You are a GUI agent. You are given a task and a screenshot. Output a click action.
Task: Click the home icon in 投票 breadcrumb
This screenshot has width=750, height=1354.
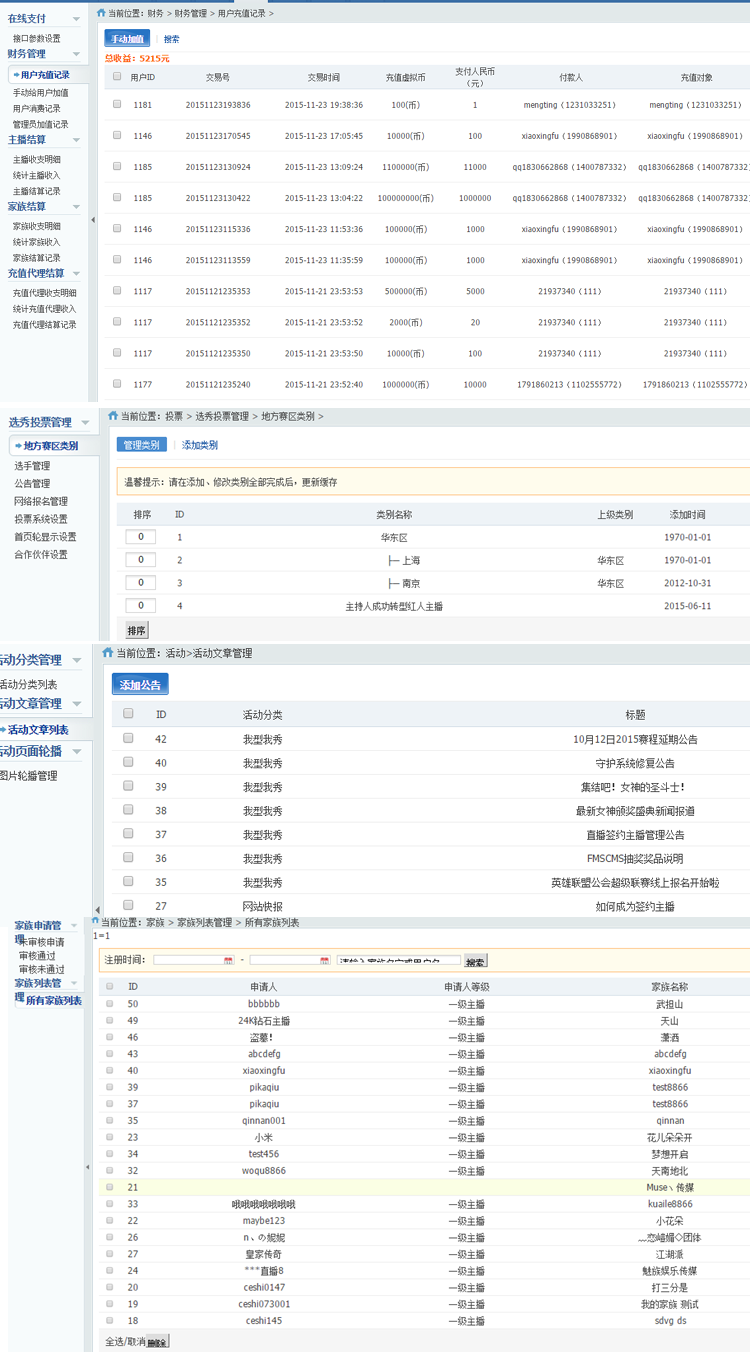click(112, 416)
